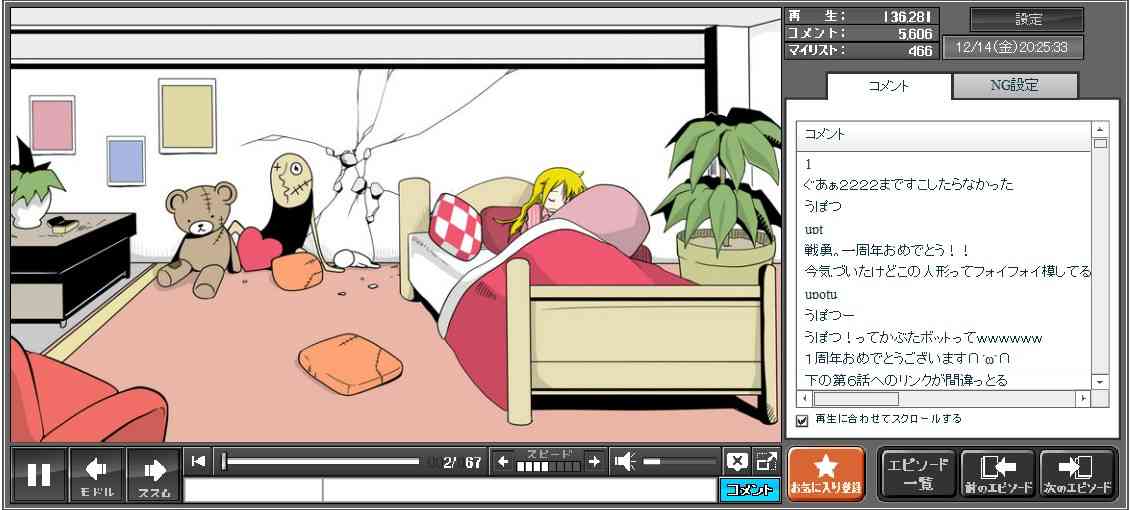Image resolution: width=1131 pixels, height=510 pixels.
Task: Add to favorites with star button
Action: coord(825,474)
